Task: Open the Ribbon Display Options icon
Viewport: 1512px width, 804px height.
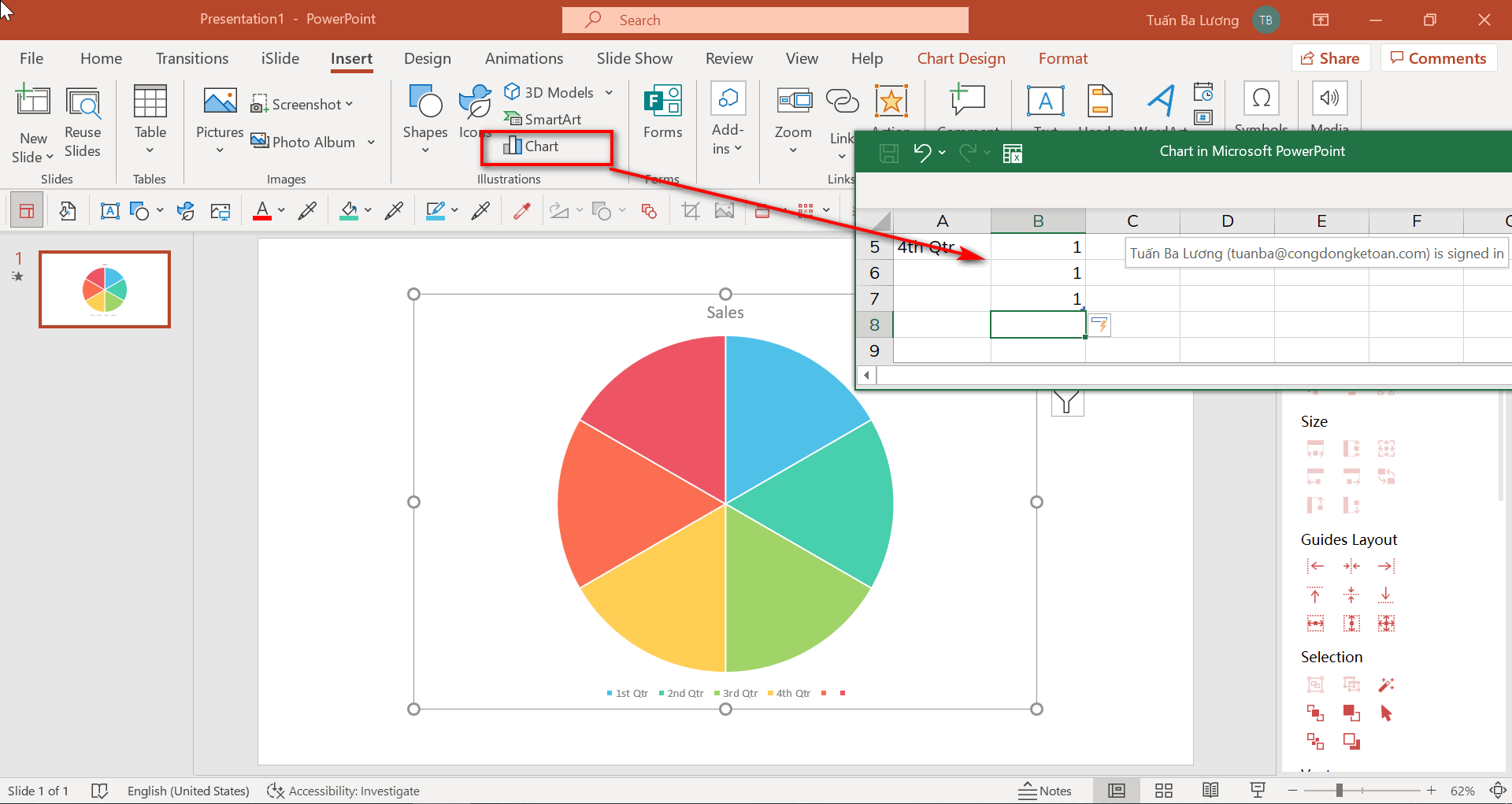Action: point(1321,20)
